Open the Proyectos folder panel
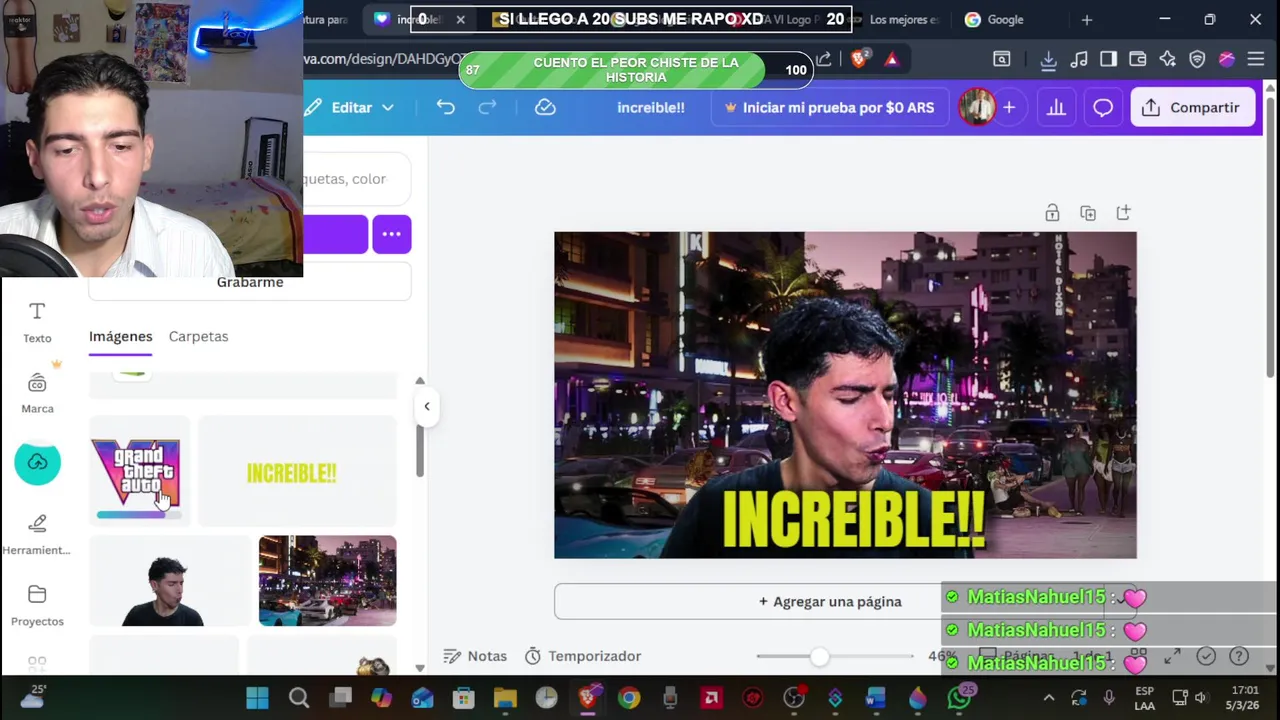This screenshot has height=720, width=1280. (37, 605)
